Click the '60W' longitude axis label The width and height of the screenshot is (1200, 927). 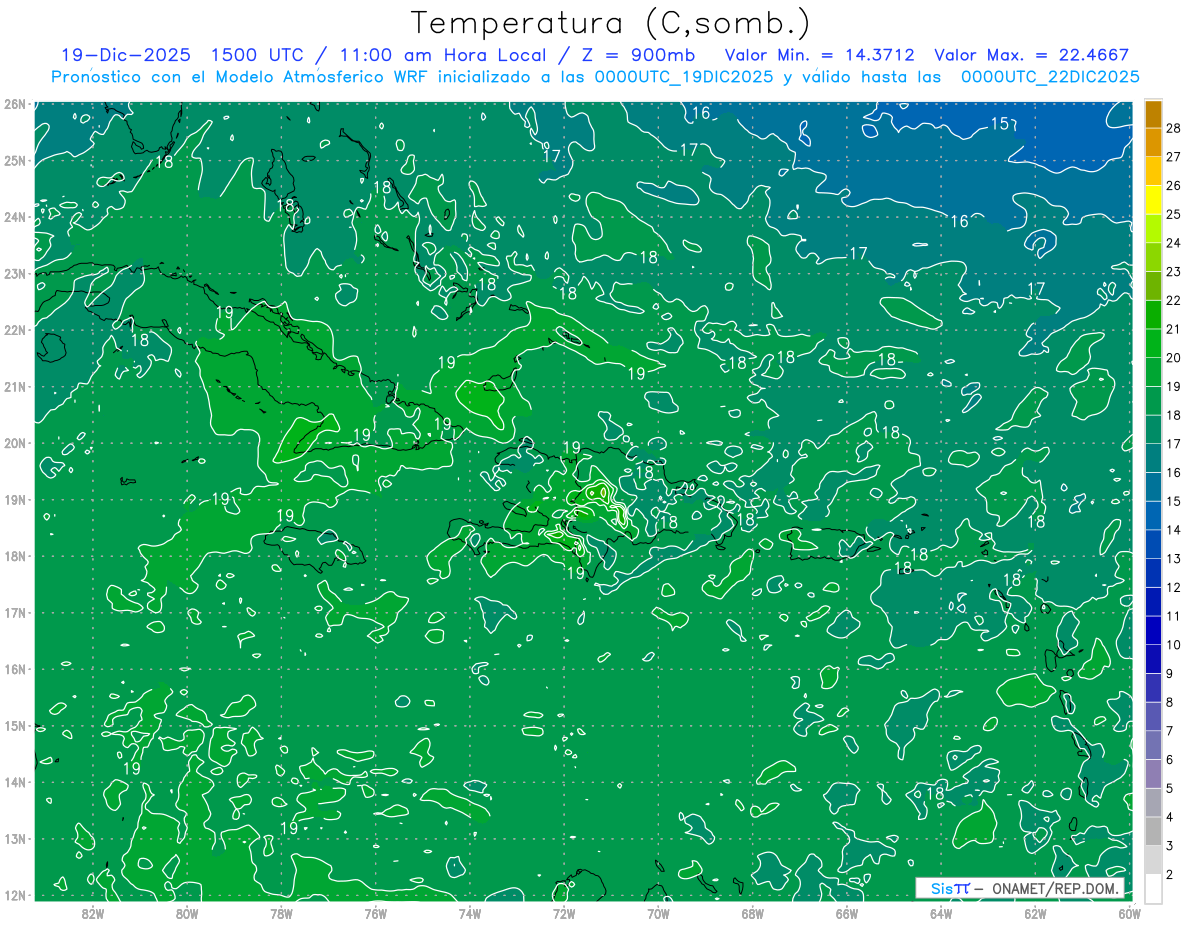[x=1129, y=912]
